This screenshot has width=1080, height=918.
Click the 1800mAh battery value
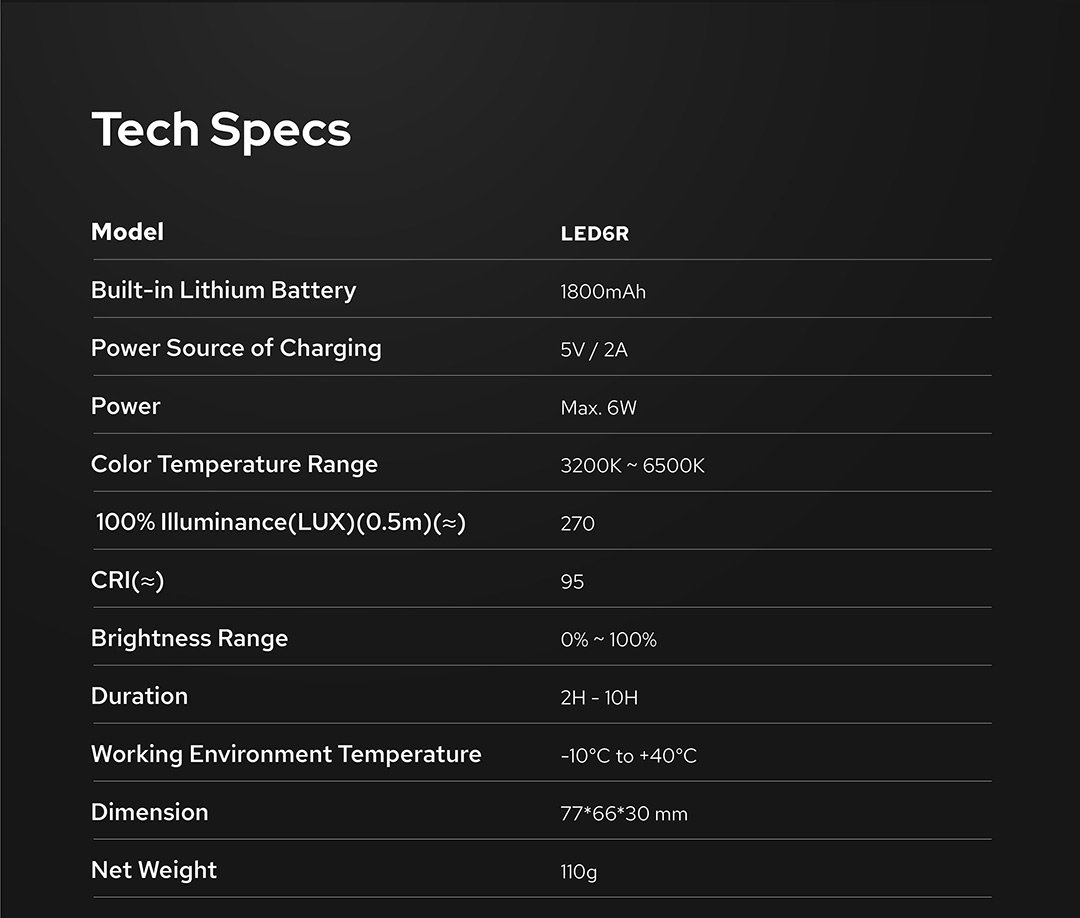[x=603, y=292]
